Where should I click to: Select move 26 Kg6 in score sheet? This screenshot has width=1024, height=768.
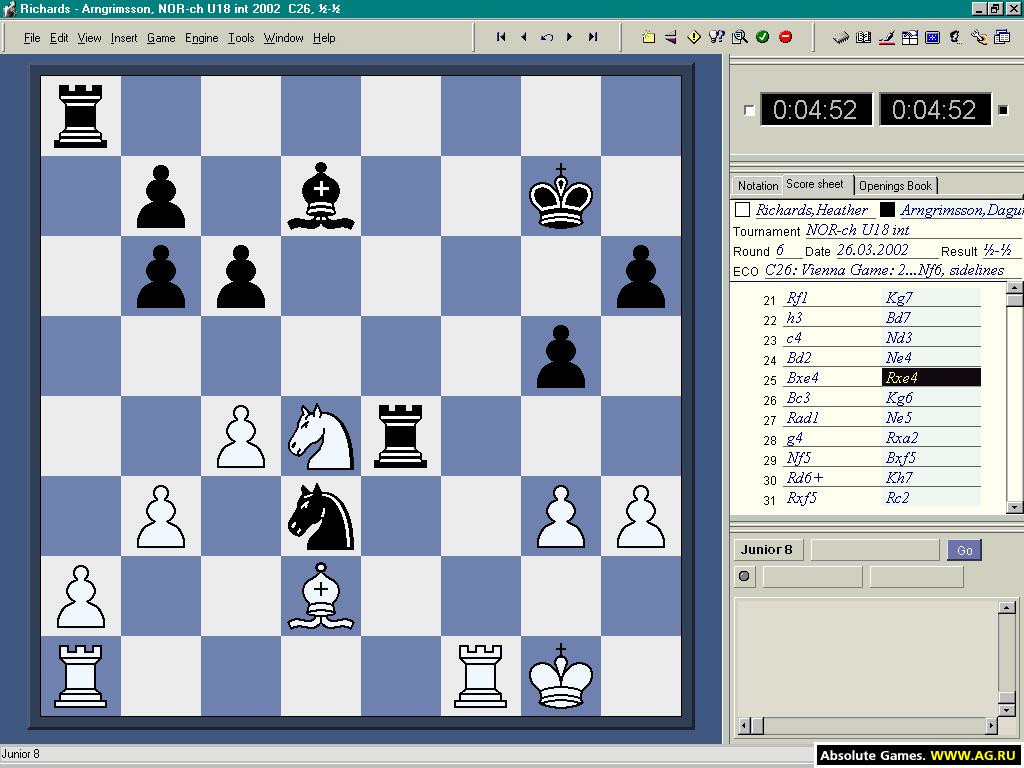pyautogui.click(x=931, y=398)
